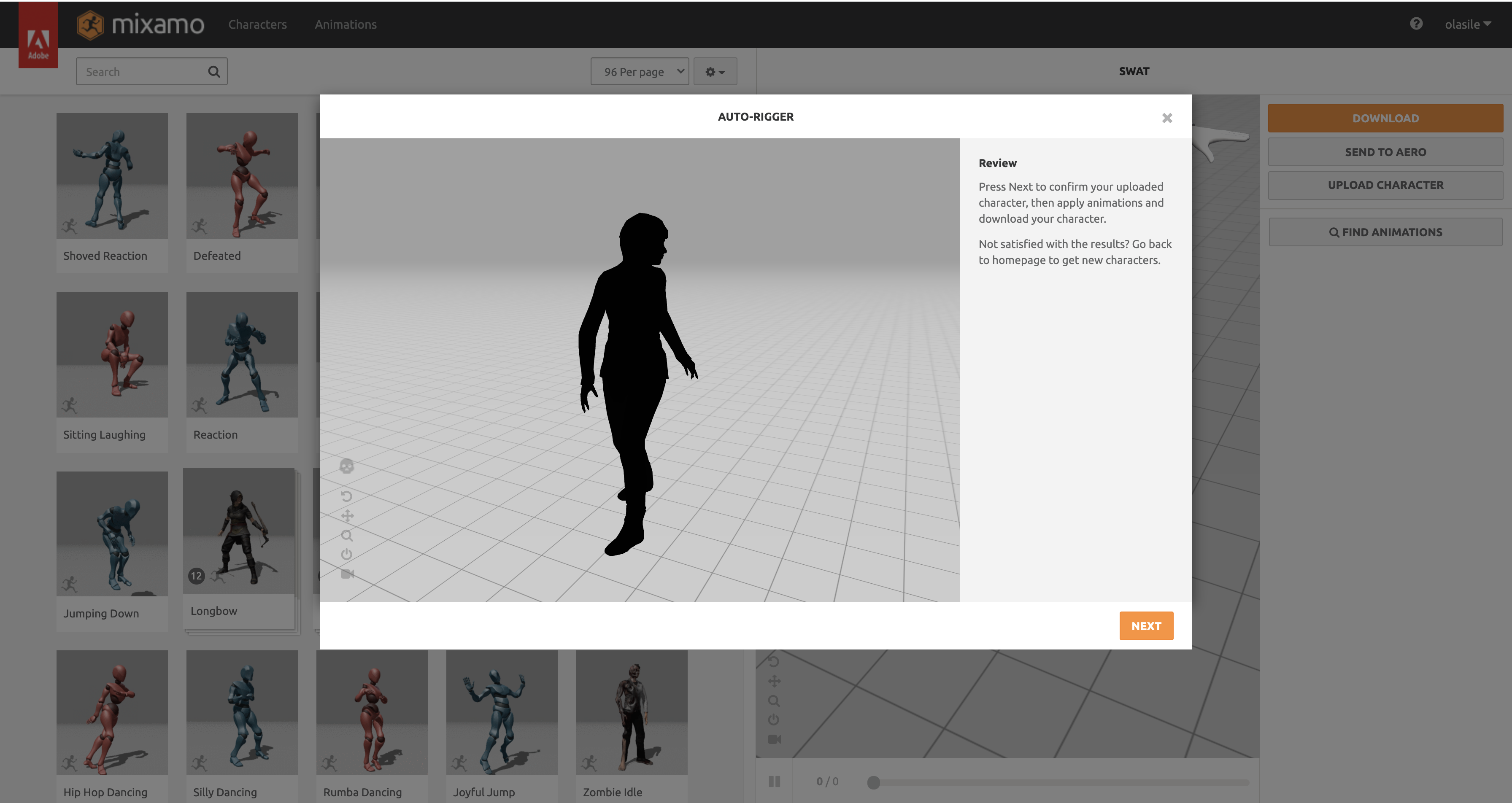1512x803 pixels.
Task: Close the Auto-Rigger dialog
Action: (x=1167, y=117)
